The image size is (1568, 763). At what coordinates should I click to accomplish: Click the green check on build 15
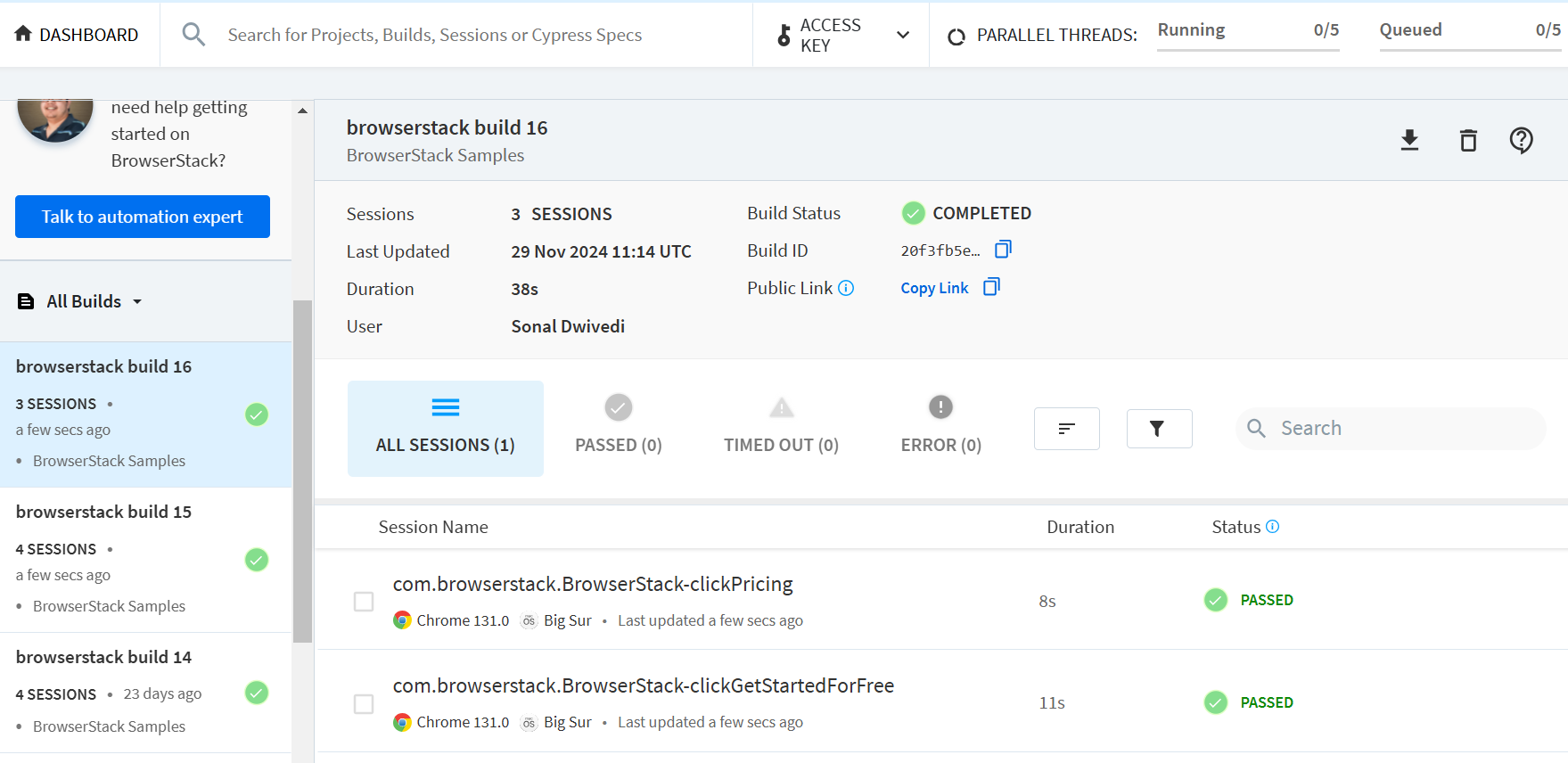tap(257, 560)
